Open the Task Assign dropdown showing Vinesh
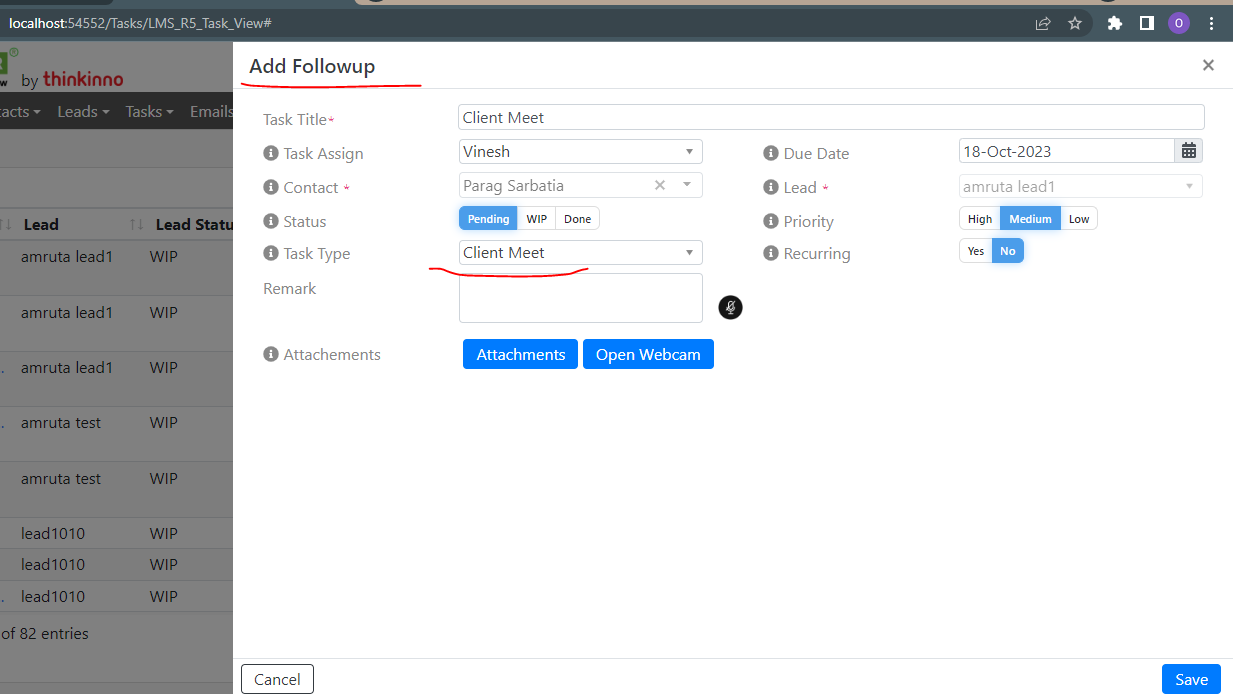The height and width of the screenshot is (694, 1233). click(x=581, y=151)
